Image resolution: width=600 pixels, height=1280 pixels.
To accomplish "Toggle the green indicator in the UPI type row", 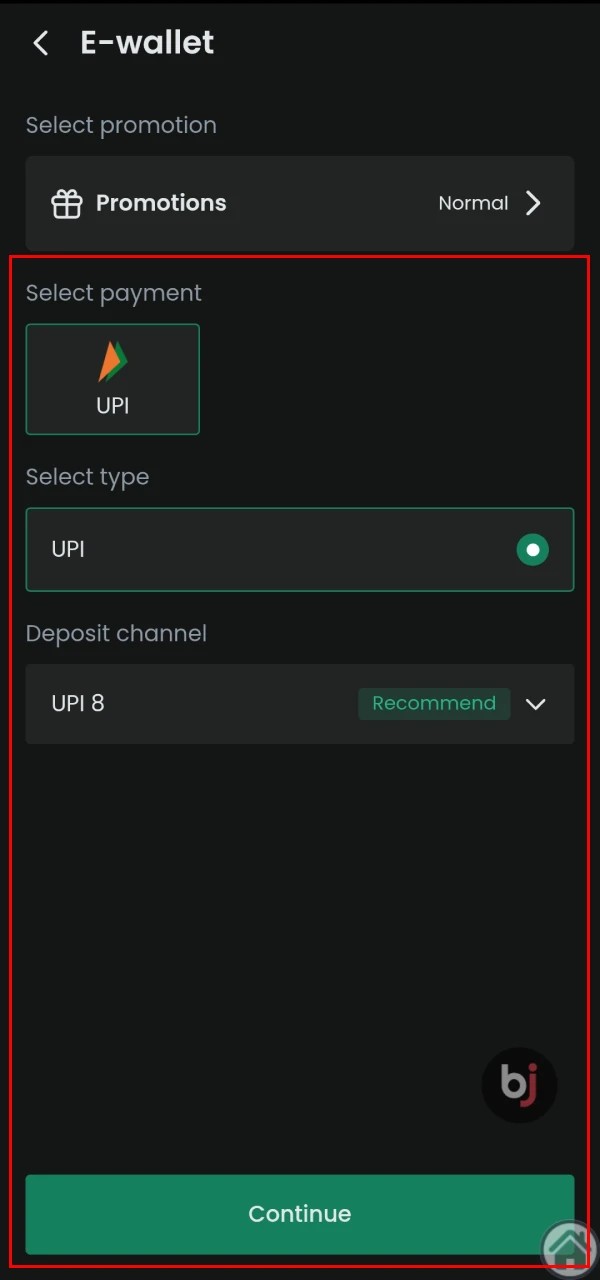I will [533, 549].
